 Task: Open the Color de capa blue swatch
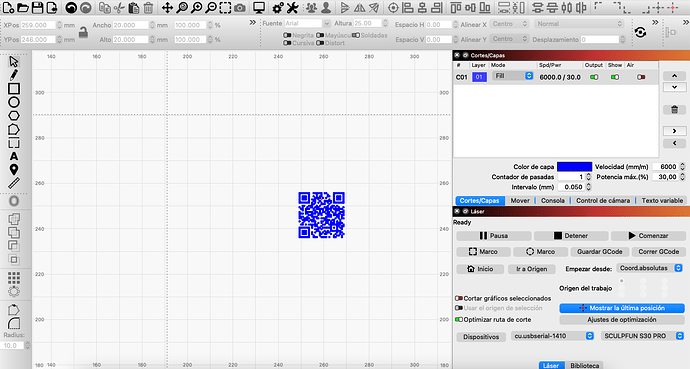[574, 167]
